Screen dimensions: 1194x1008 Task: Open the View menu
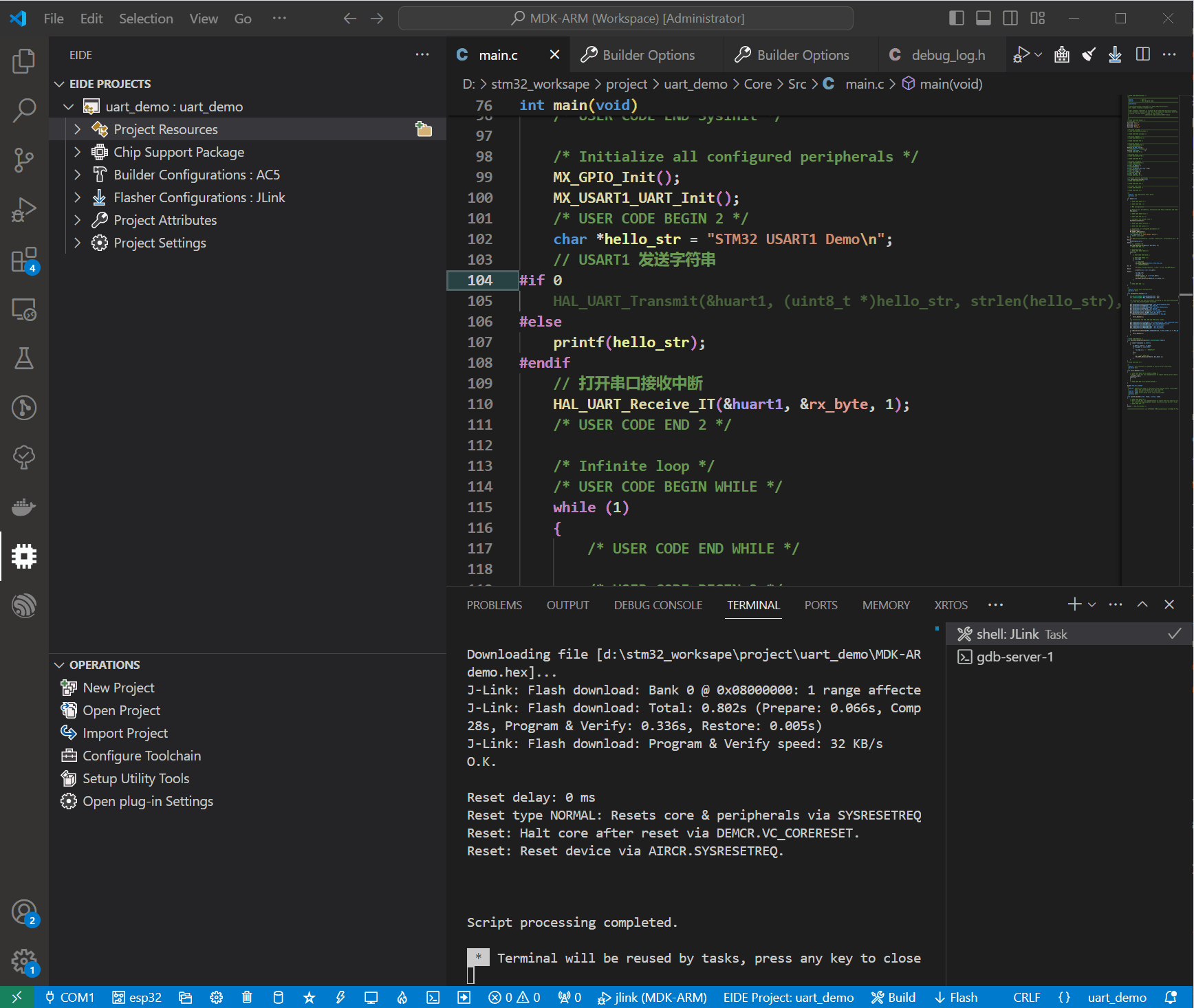pyautogui.click(x=204, y=19)
